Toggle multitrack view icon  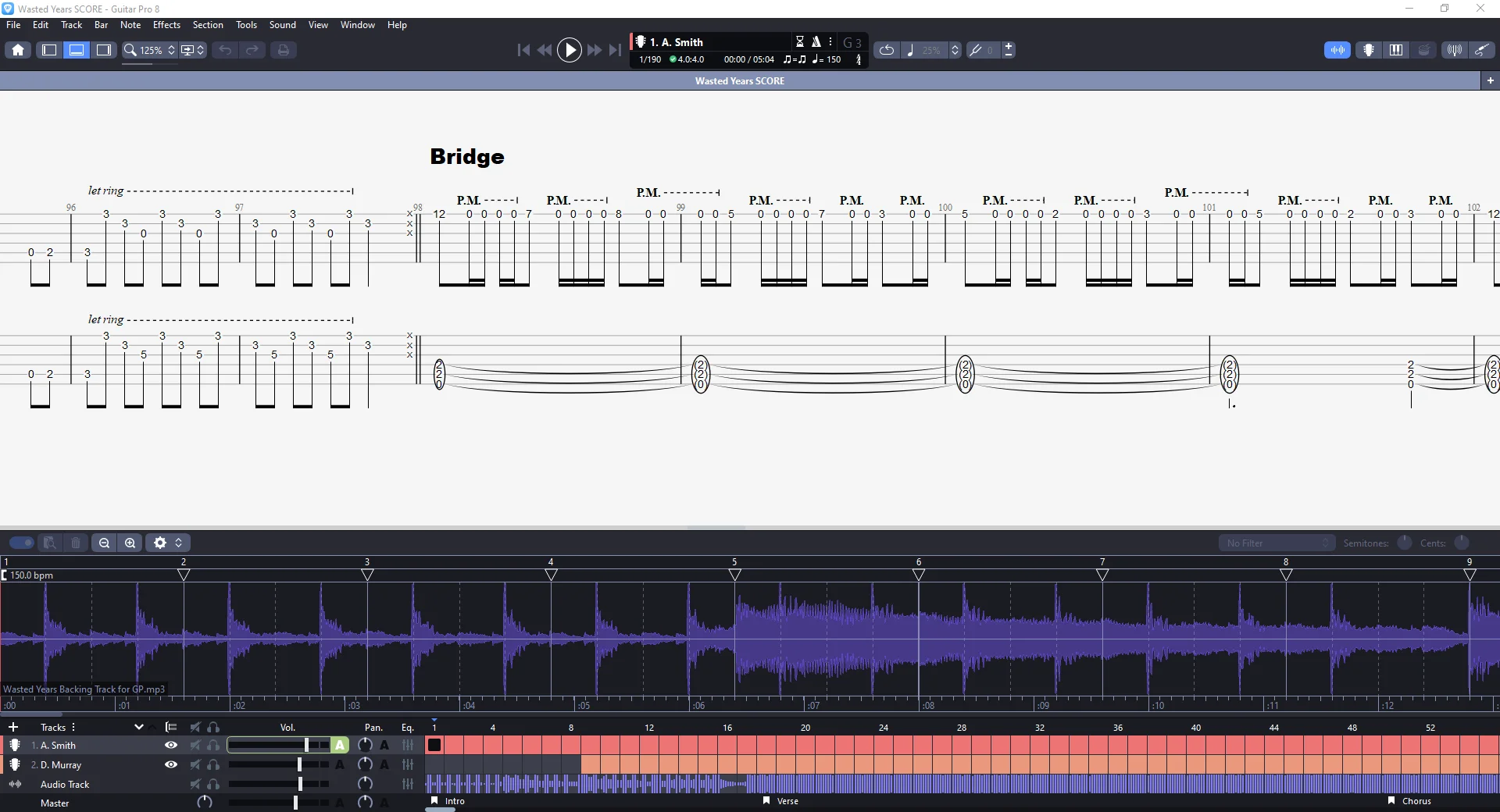coord(171,727)
